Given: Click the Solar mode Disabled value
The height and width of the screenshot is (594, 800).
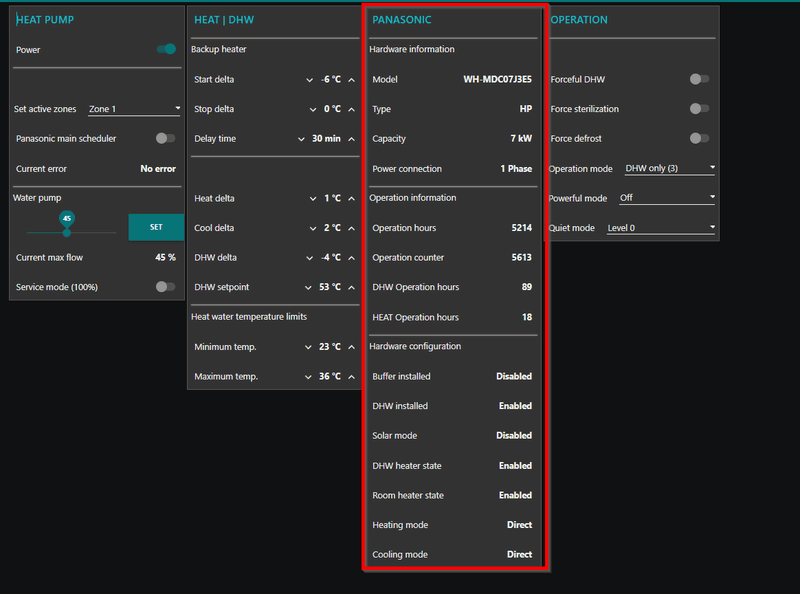Looking at the screenshot, I should coord(514,435).
